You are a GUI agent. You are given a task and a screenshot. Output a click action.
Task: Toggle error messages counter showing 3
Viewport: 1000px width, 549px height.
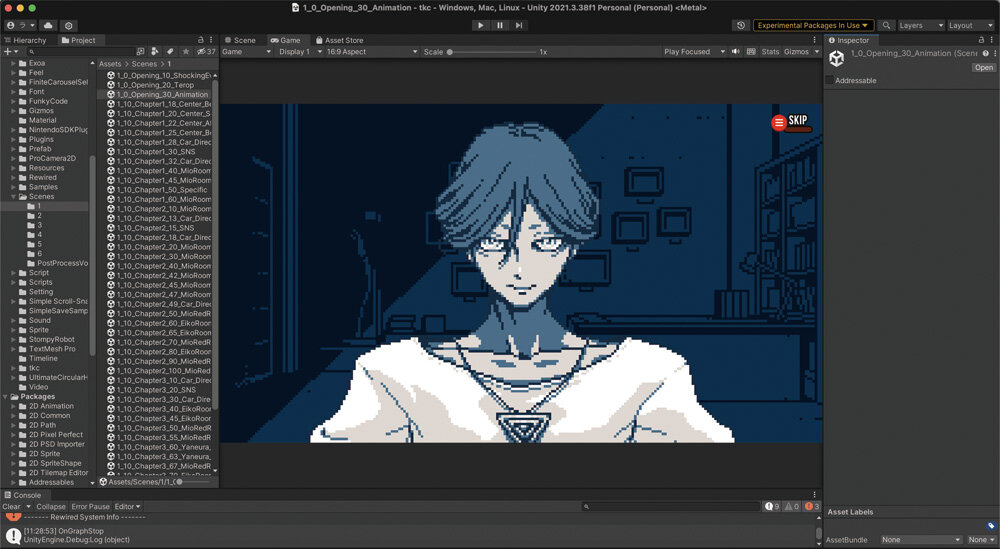(x=812, y=506)
